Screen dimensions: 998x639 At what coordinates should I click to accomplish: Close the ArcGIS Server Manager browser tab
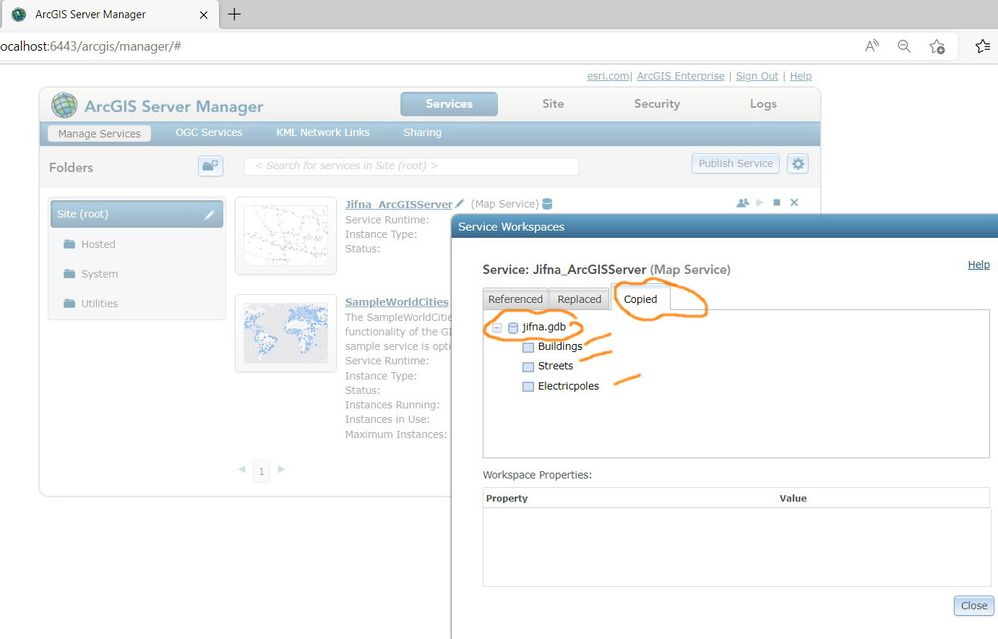(204, 15)
